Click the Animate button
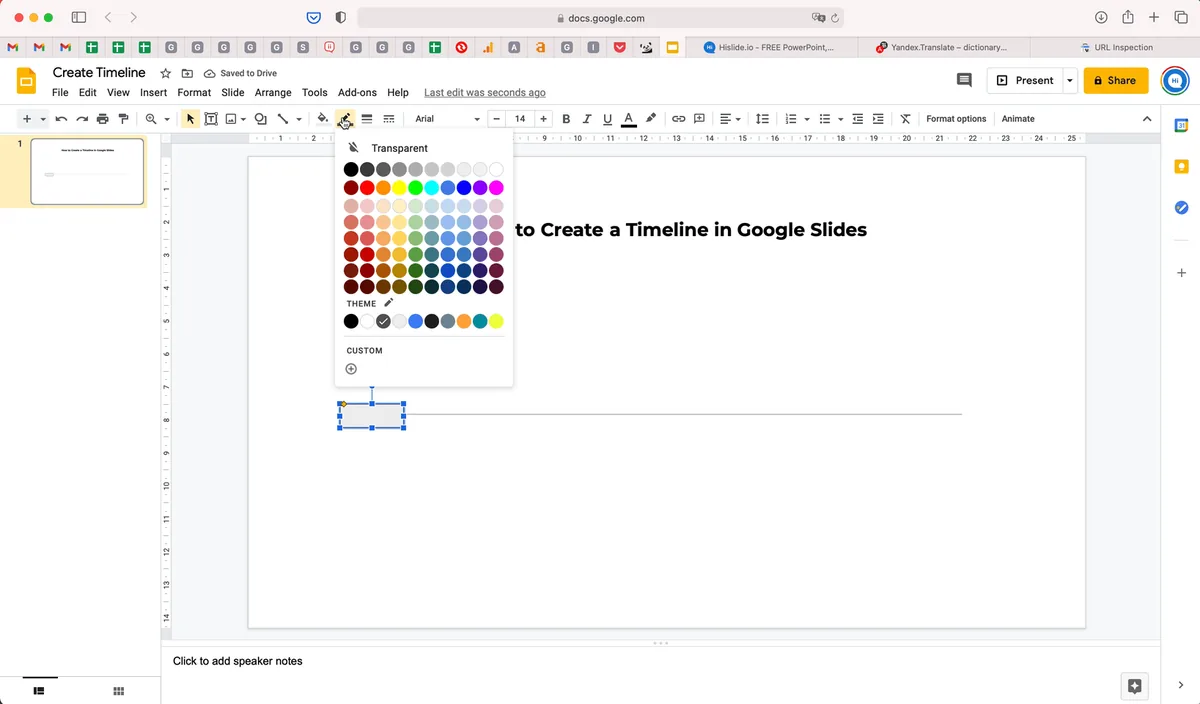The width and height of the screenshot is (1200, 704). (x=1018, y=119)
